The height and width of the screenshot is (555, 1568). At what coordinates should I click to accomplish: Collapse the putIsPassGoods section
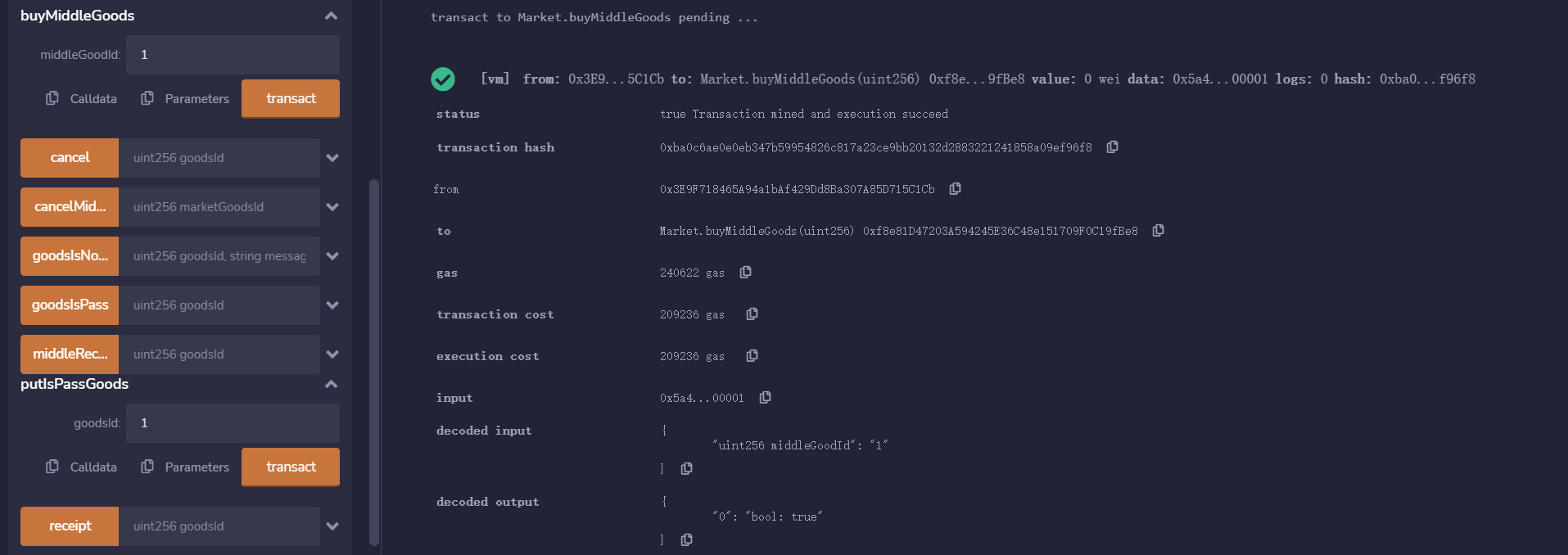pos(330,384)
